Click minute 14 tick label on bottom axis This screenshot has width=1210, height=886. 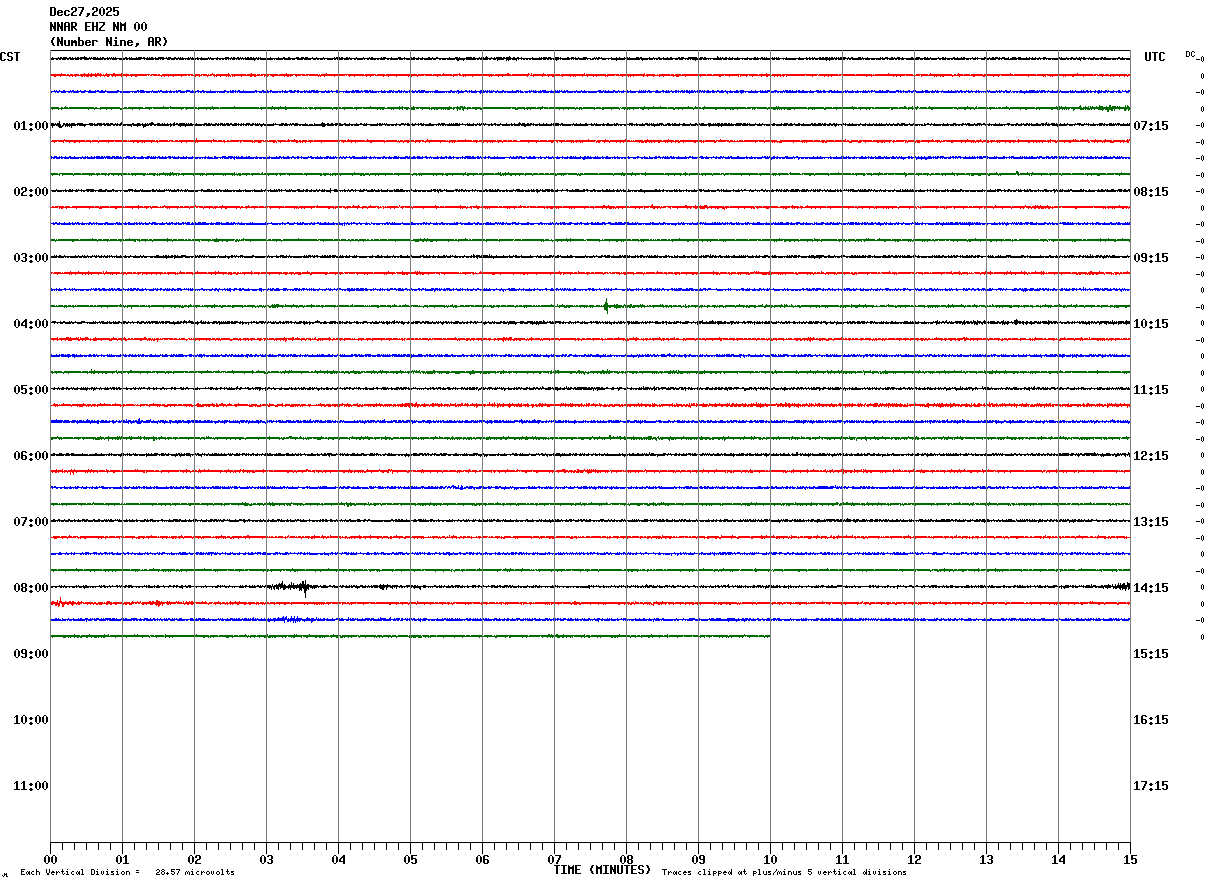tap(1058, 860)
